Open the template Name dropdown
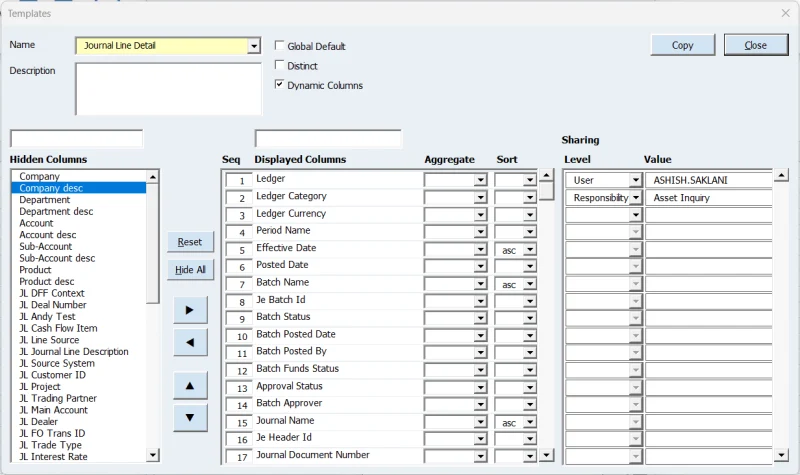Viewport: 800px width, 475px height. coord(254,46)
